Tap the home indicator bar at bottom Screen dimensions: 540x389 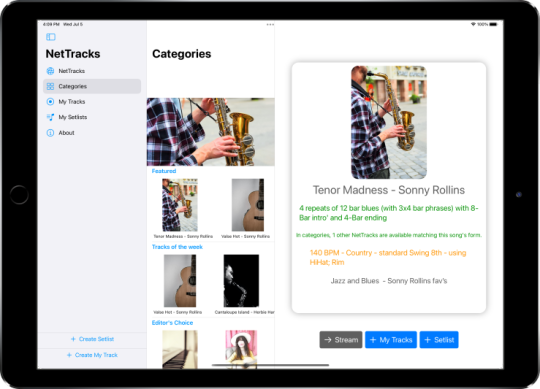[270, 365]
